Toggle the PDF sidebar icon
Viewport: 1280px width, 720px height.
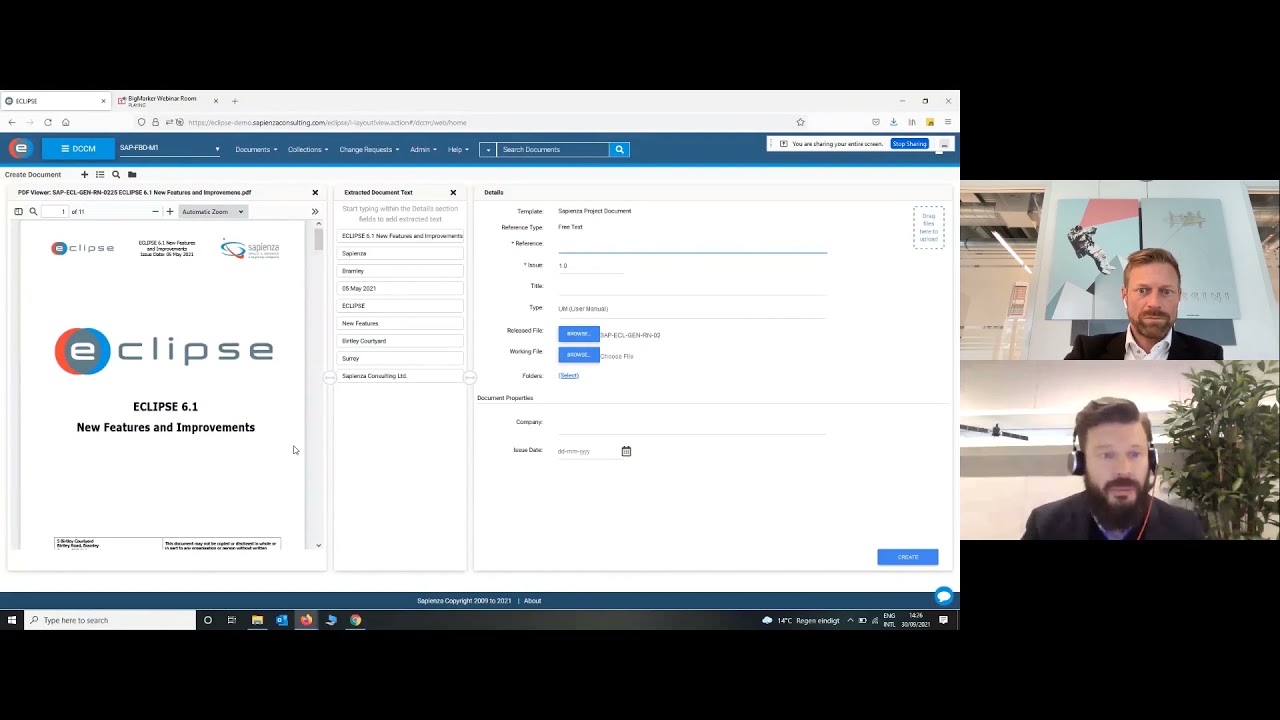(x=18, y=212)
